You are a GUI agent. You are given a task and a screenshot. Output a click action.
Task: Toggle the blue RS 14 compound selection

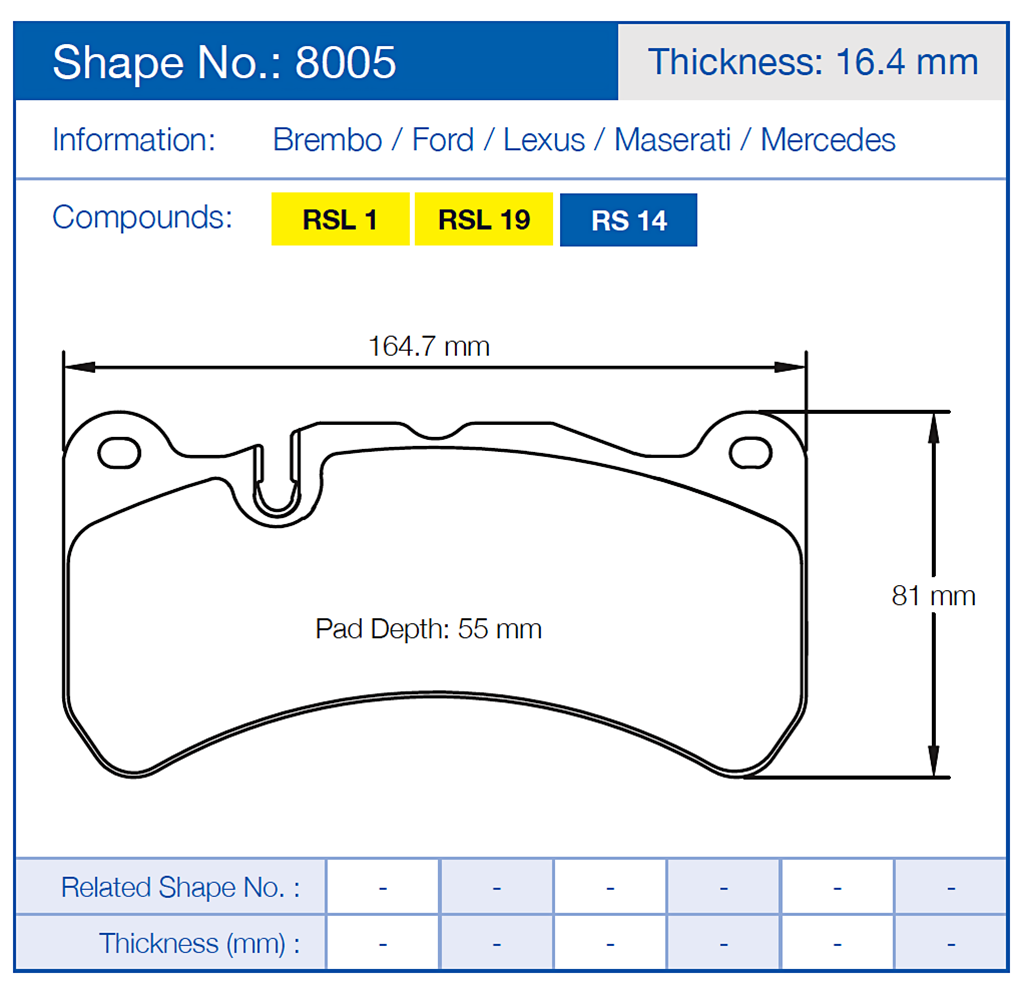[x=628, y=219]
